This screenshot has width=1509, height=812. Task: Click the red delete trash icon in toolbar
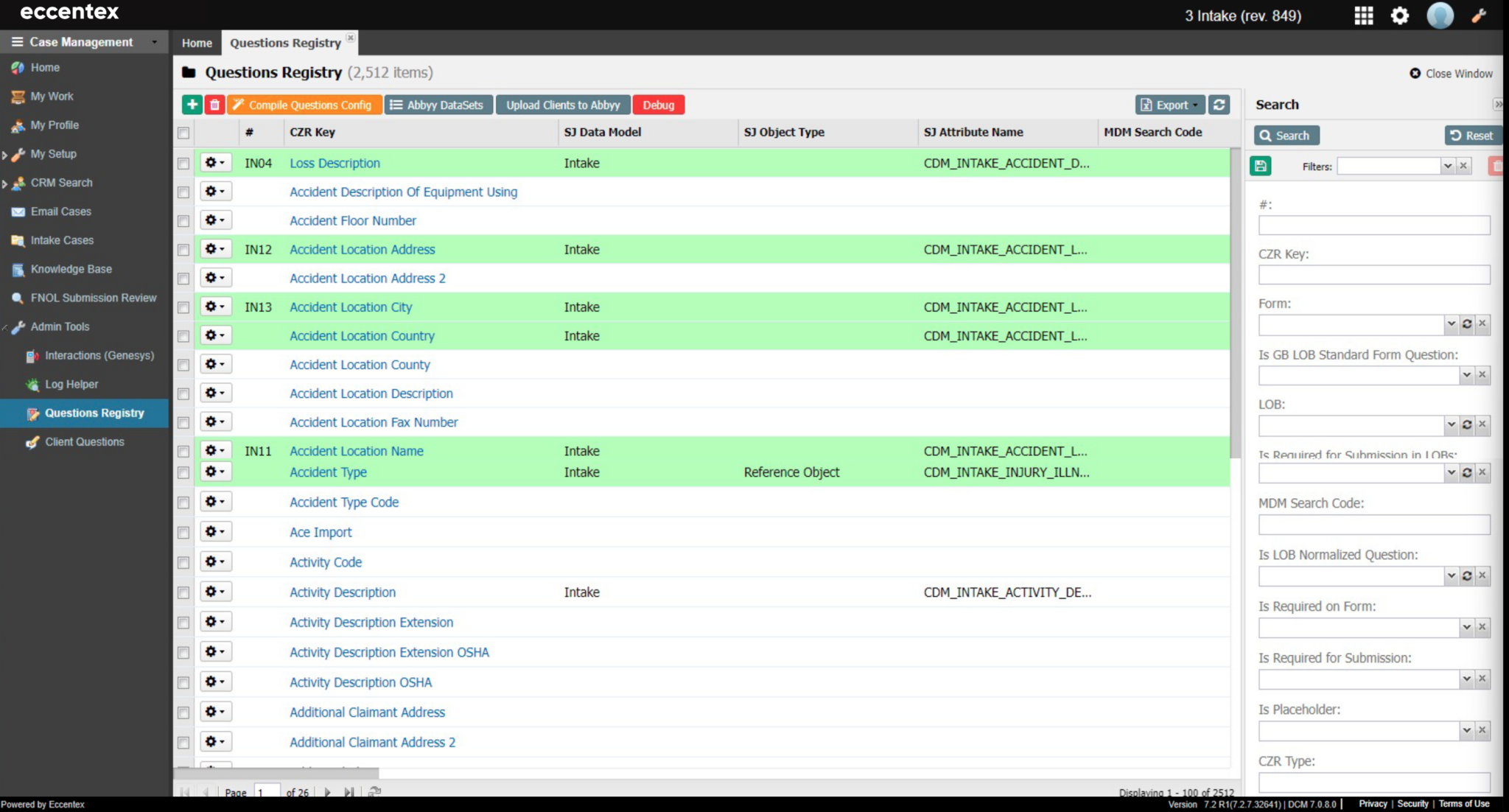point(214,105)
